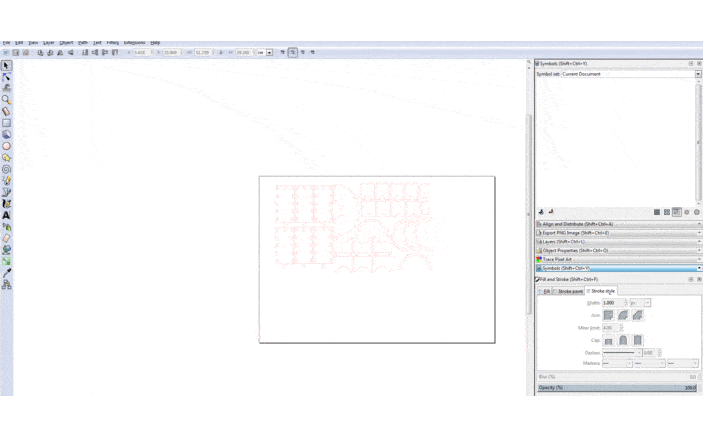Toggle width/height lock icon
The image size is (703, 437).
click(x=221, y=52)
